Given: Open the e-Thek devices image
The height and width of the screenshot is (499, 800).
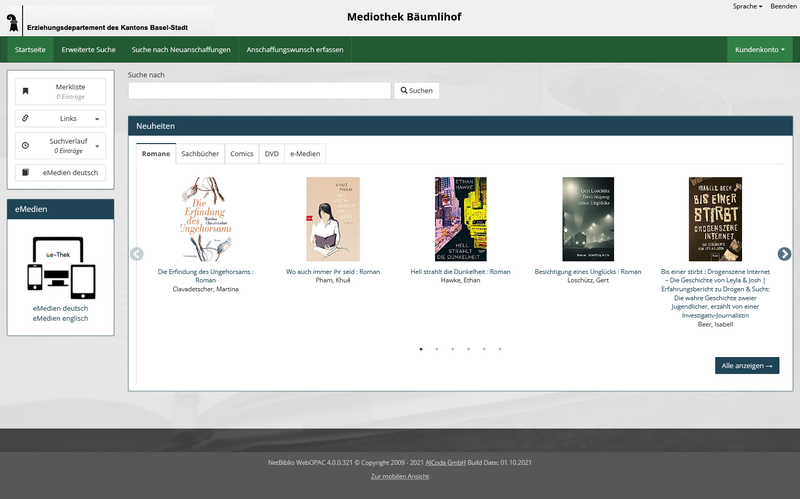Looking at the screenshot, I should [x=61, y=268].
